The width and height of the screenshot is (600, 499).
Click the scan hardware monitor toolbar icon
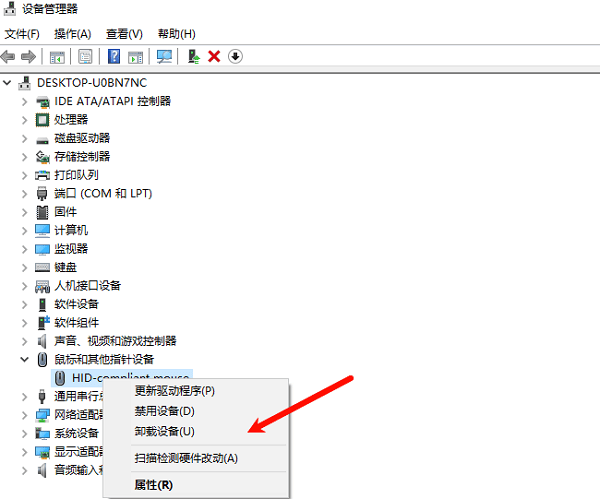tap(164, 57)
